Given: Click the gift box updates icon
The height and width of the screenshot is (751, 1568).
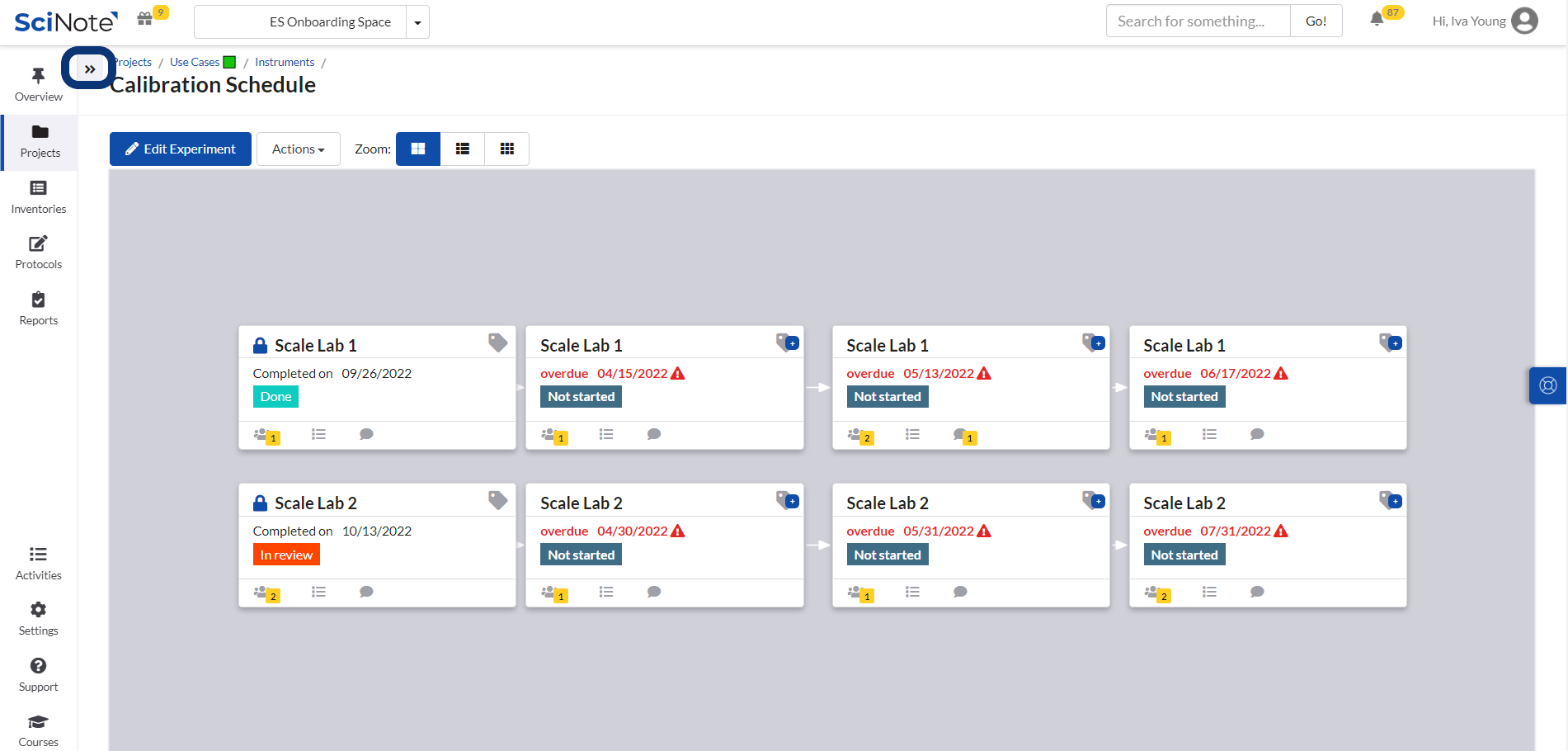Looking at the screenshot, I should click(x=144, y=19).
